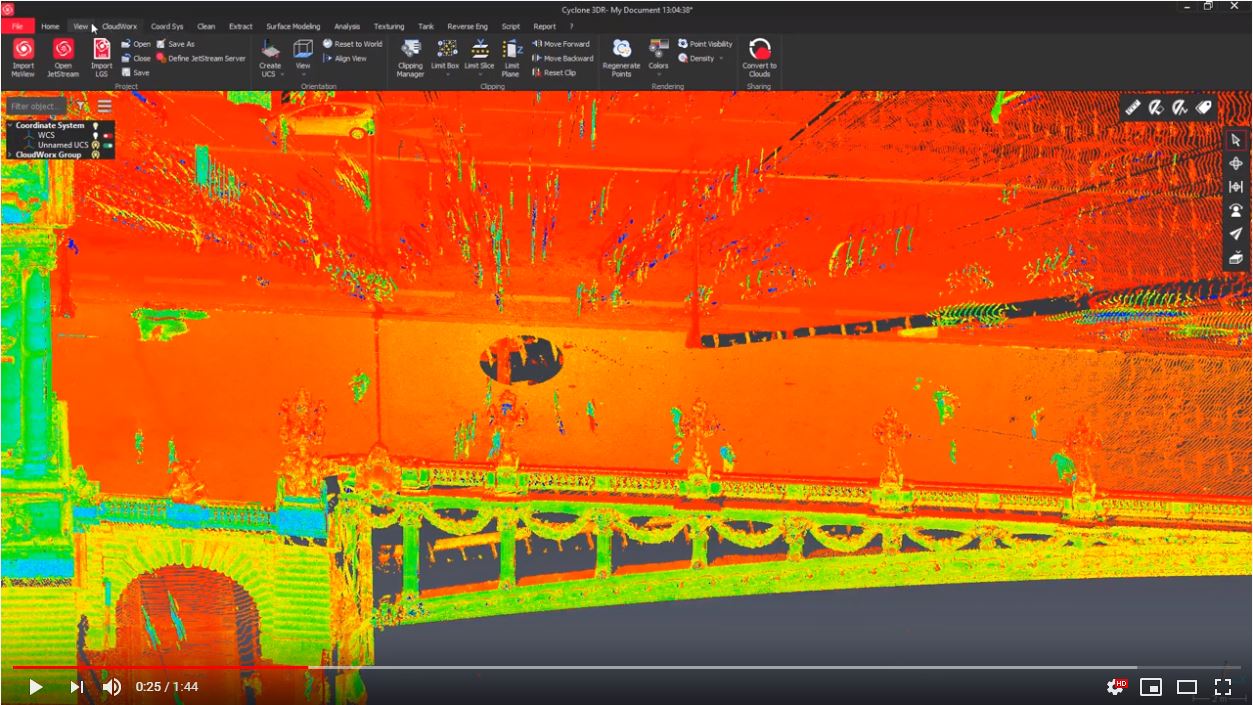Open the Limit Box dropdown
The width and height of the screenshot is (1253, 705).
pyautogui.click(x=446, y=74)
